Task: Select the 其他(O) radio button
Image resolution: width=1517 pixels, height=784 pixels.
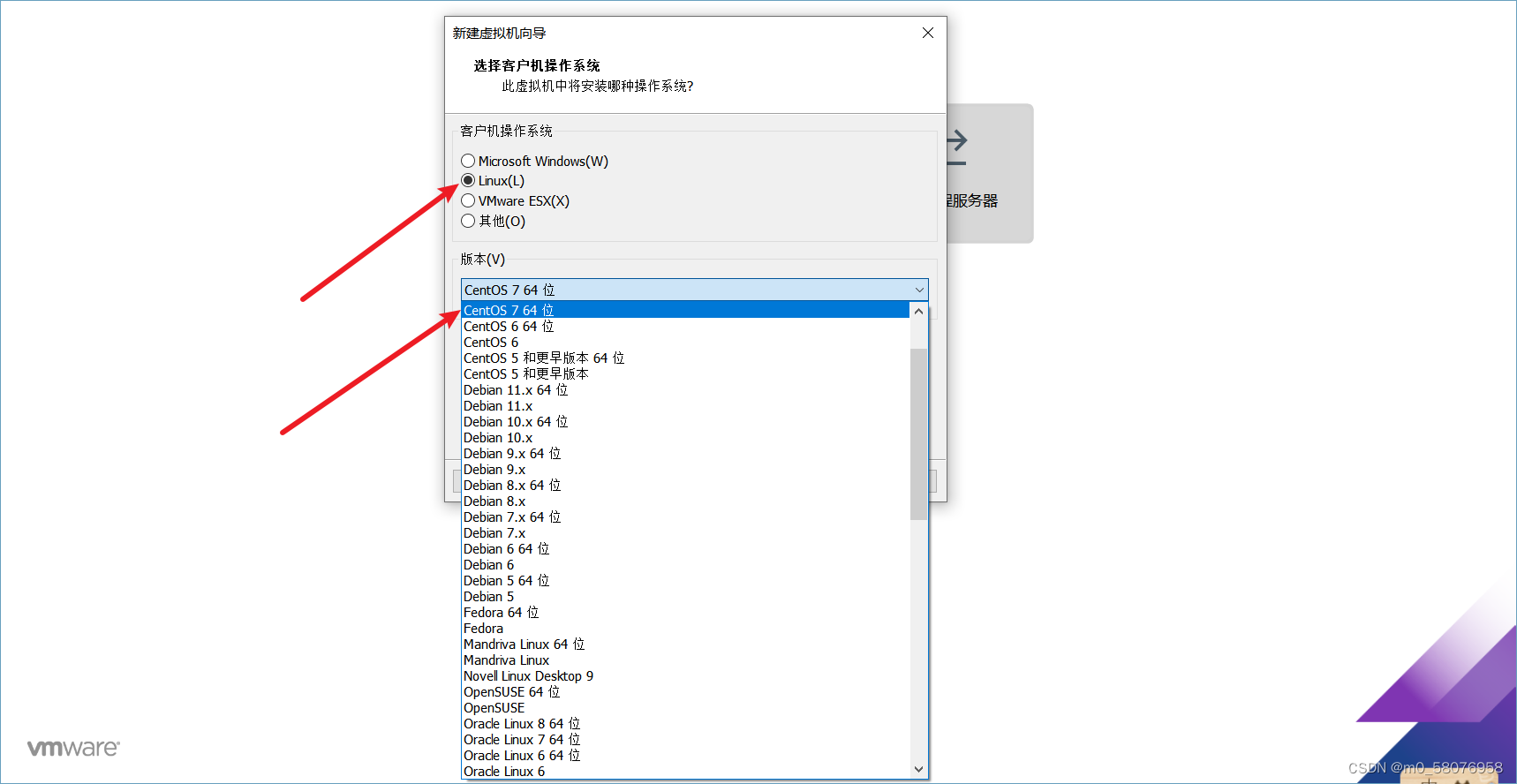Action: (x=468, y=221)
